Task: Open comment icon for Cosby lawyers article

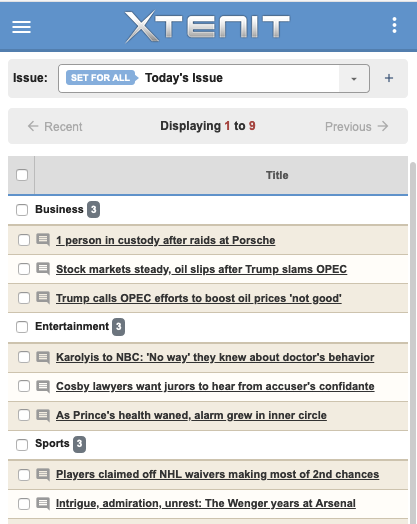Action: (x=43, y=386)
